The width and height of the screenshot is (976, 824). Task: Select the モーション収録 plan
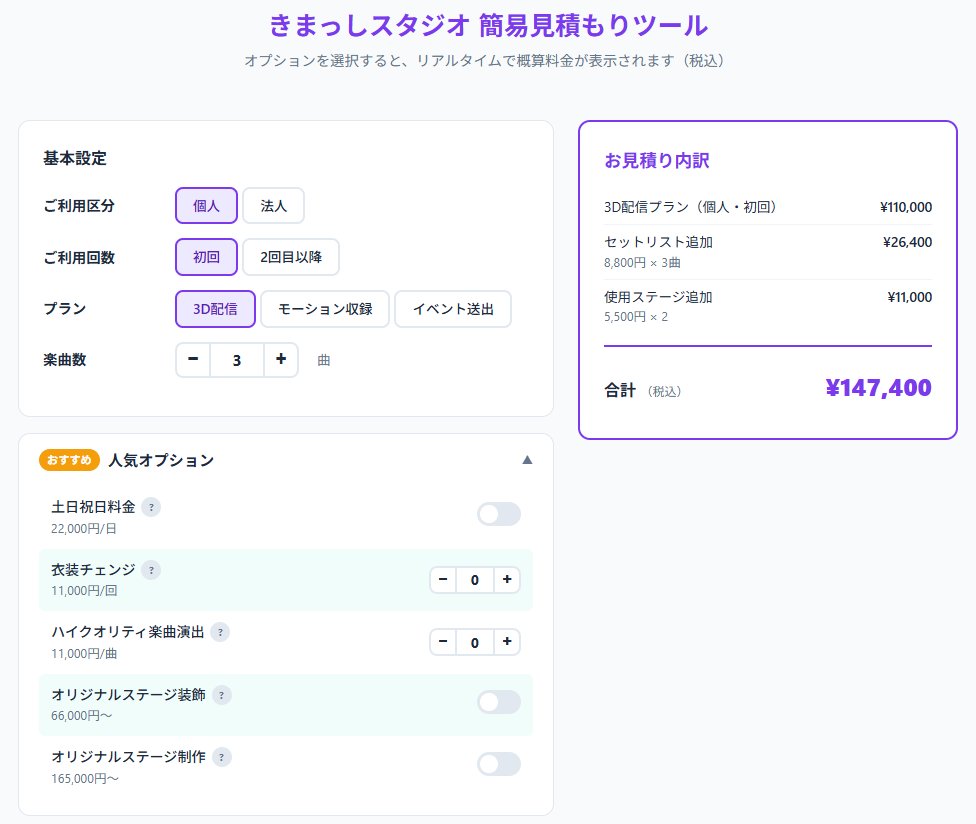coord(324,309)
